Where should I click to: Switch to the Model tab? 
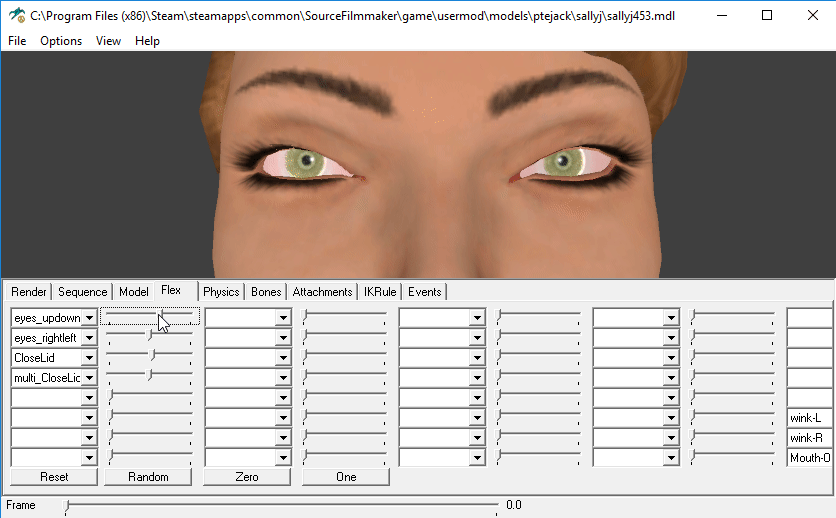click(x=133, y=292)
